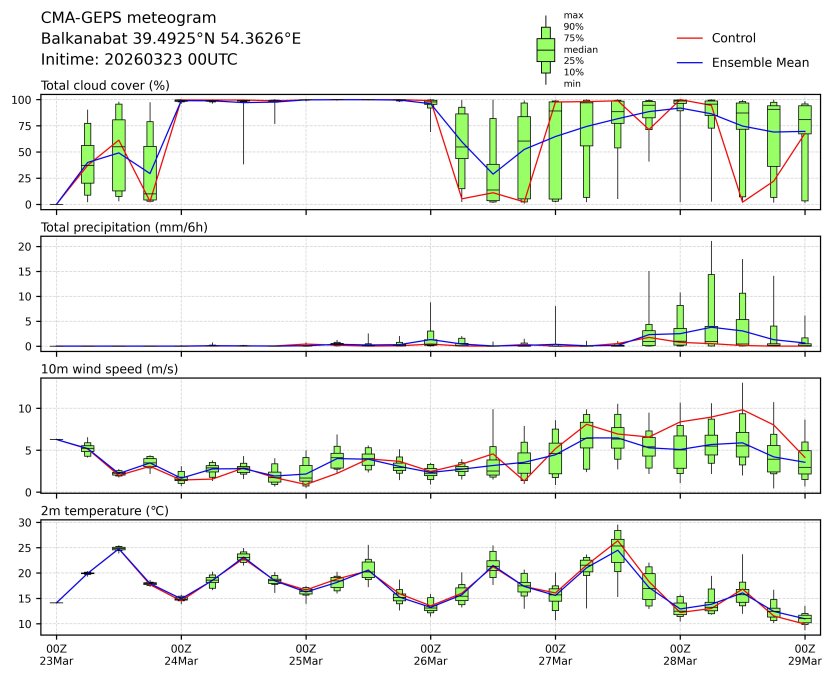Click the 00Z 28Mar axis label
Image resolution: width=833 pixels, height=678 pixels.
(x=680, y=655)
